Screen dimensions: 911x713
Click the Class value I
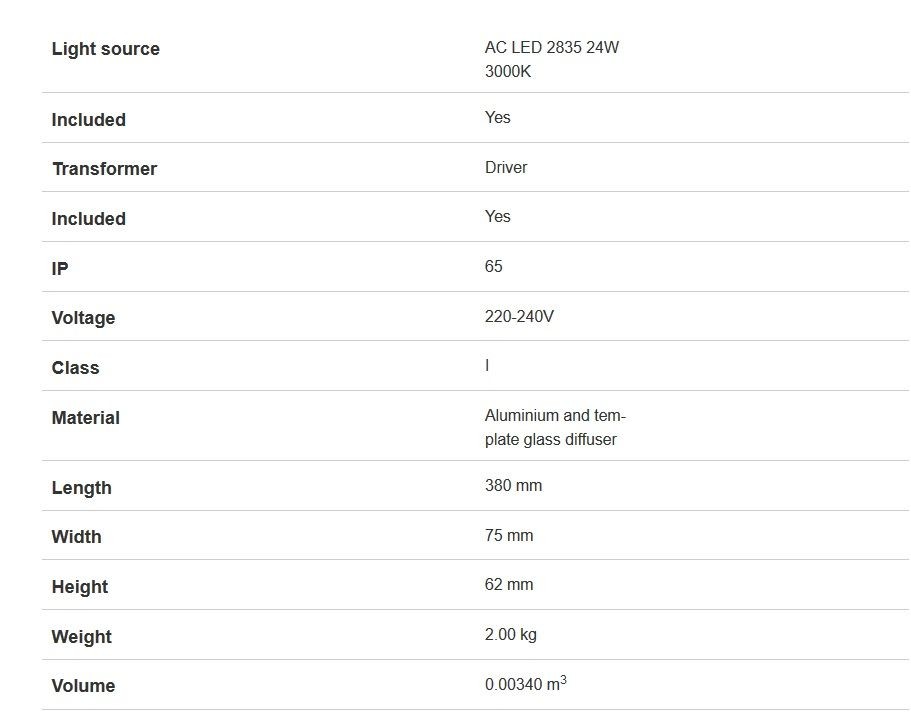487,365
